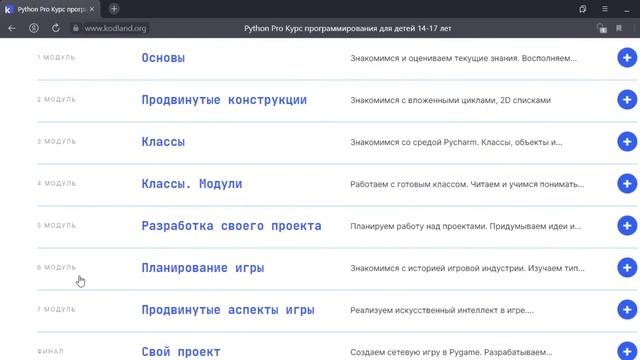Click the '3 модуль' label

[57, 142]
